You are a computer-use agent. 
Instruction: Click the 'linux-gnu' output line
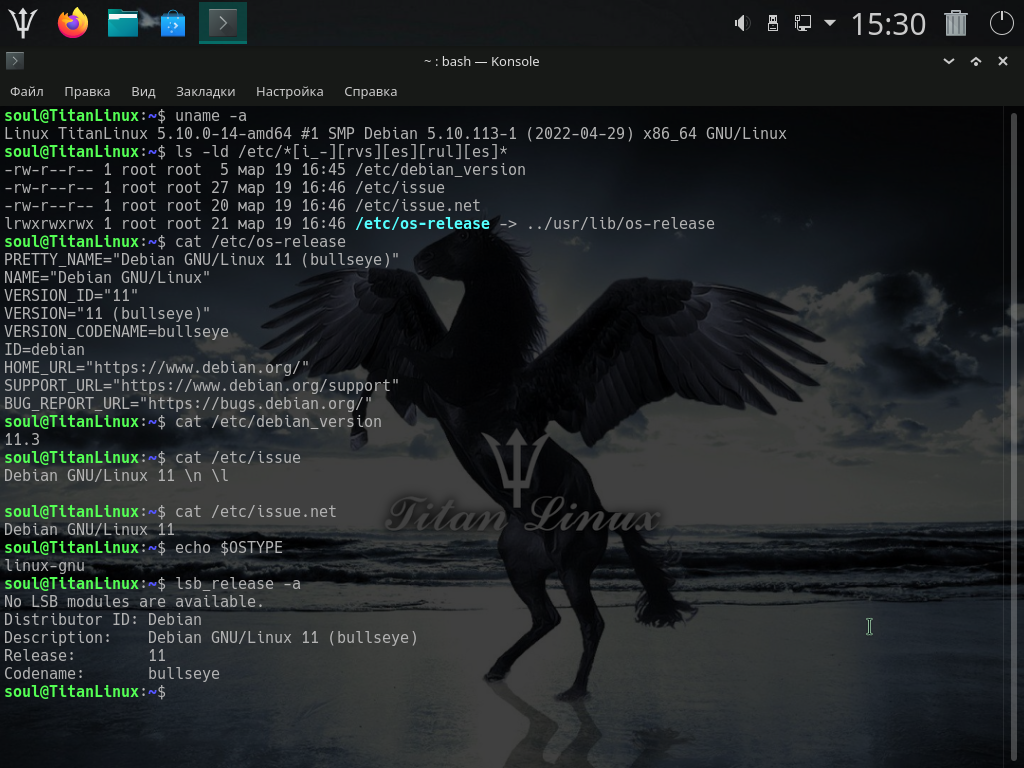[x=44, y=566]
